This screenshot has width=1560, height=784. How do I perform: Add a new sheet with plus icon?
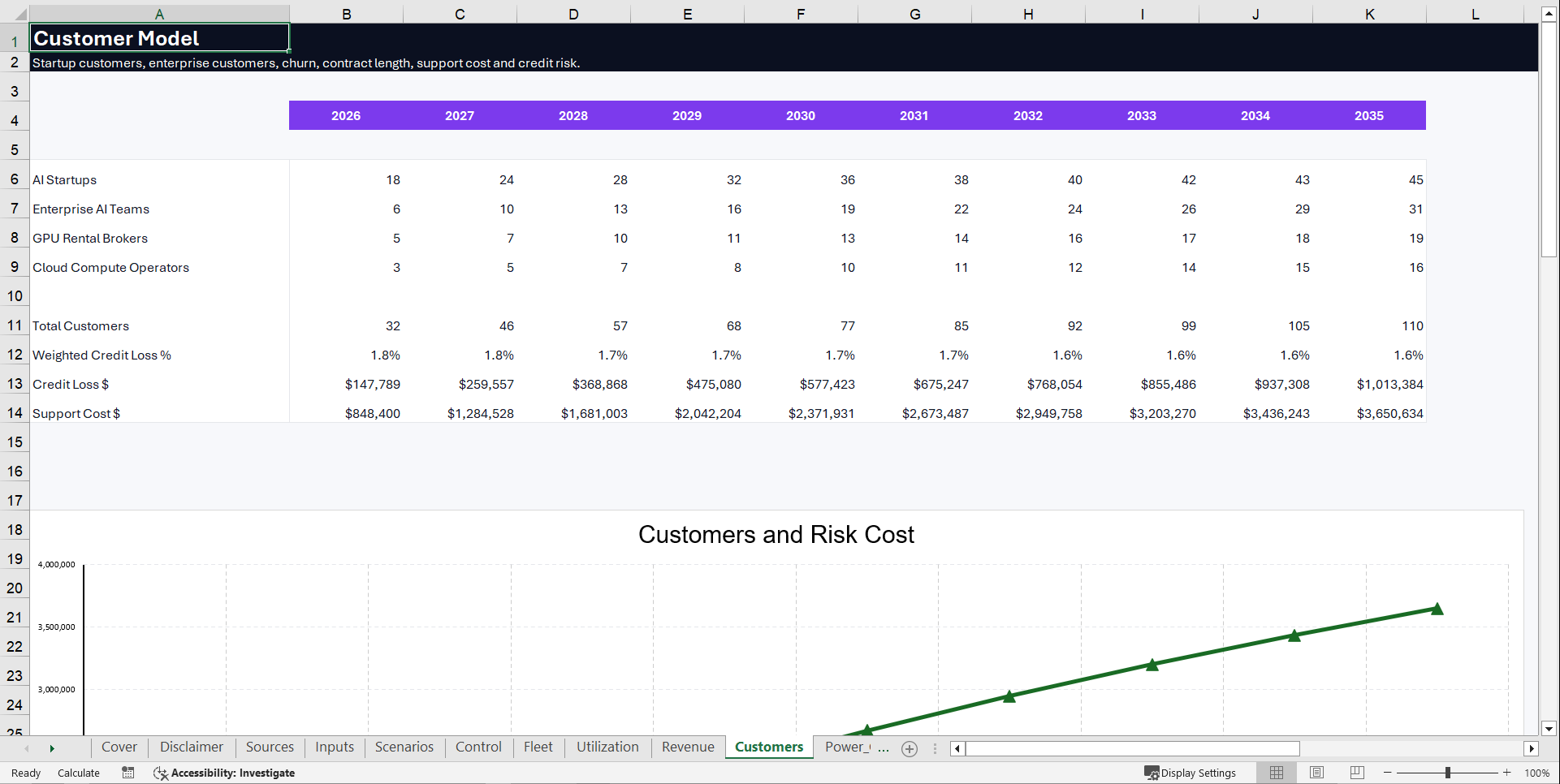point(910,749)
